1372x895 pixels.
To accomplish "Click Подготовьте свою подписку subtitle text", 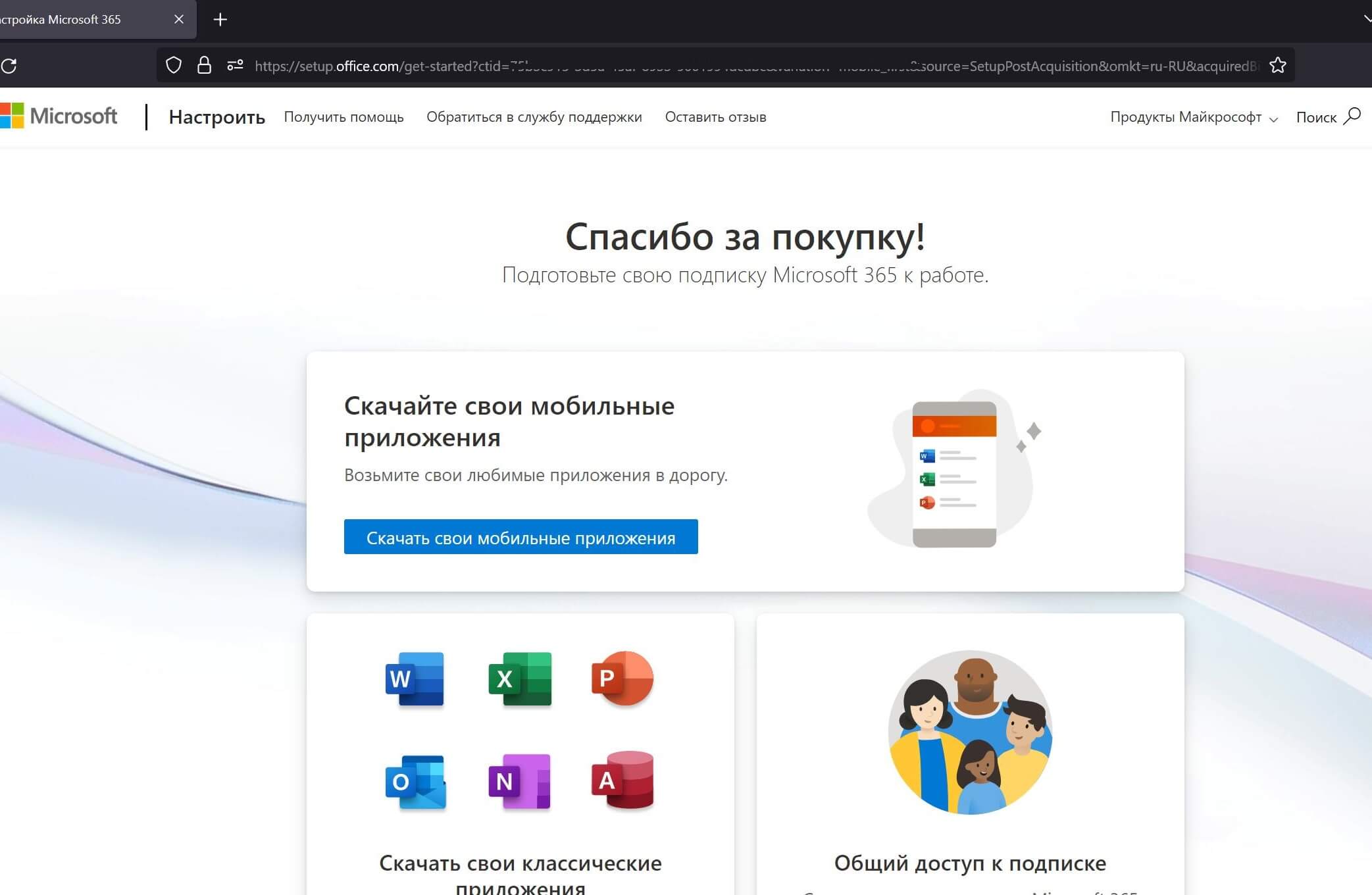I will pyautogui.click(x=745, y=275).
